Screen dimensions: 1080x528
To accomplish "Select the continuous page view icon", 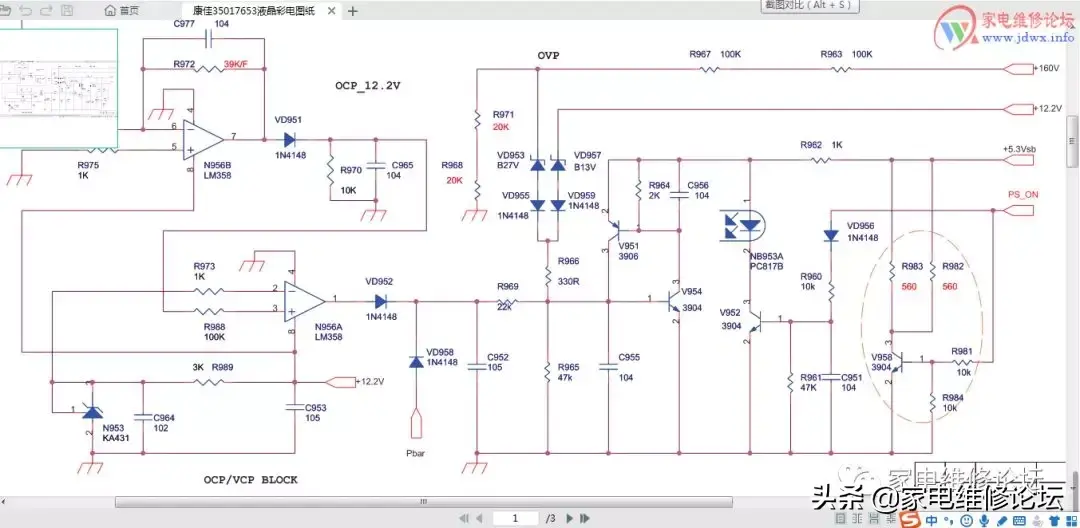I will coord(874,519).
